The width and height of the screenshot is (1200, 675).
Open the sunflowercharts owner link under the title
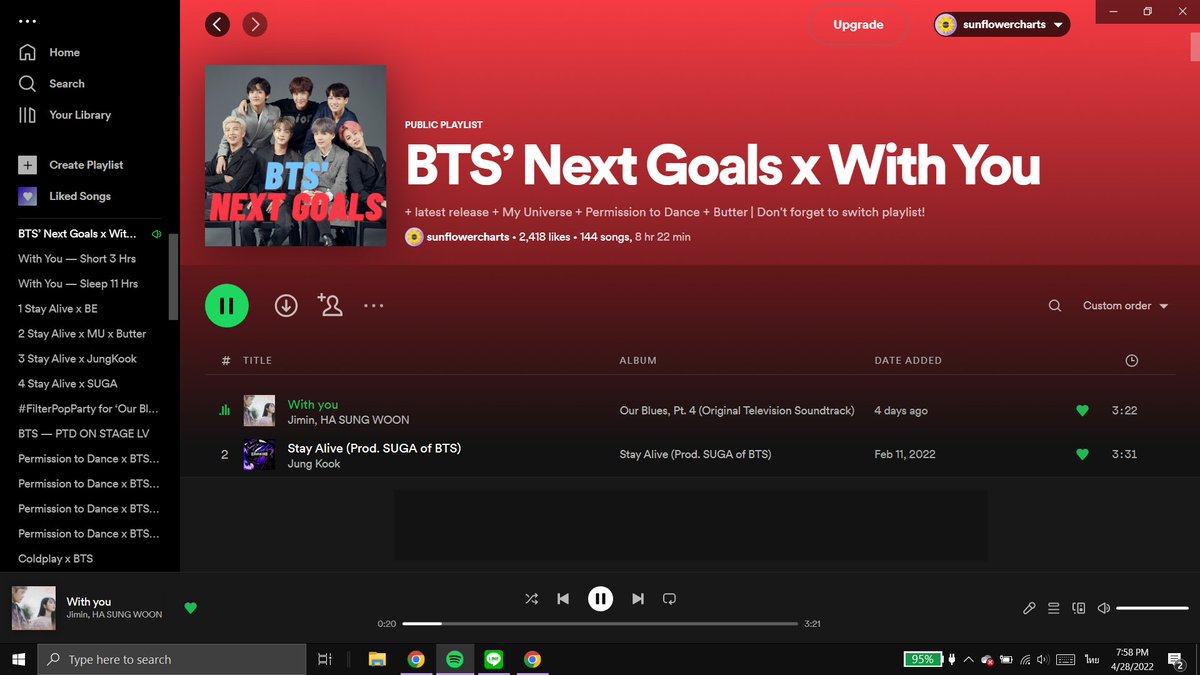click(x=468, y=237)
